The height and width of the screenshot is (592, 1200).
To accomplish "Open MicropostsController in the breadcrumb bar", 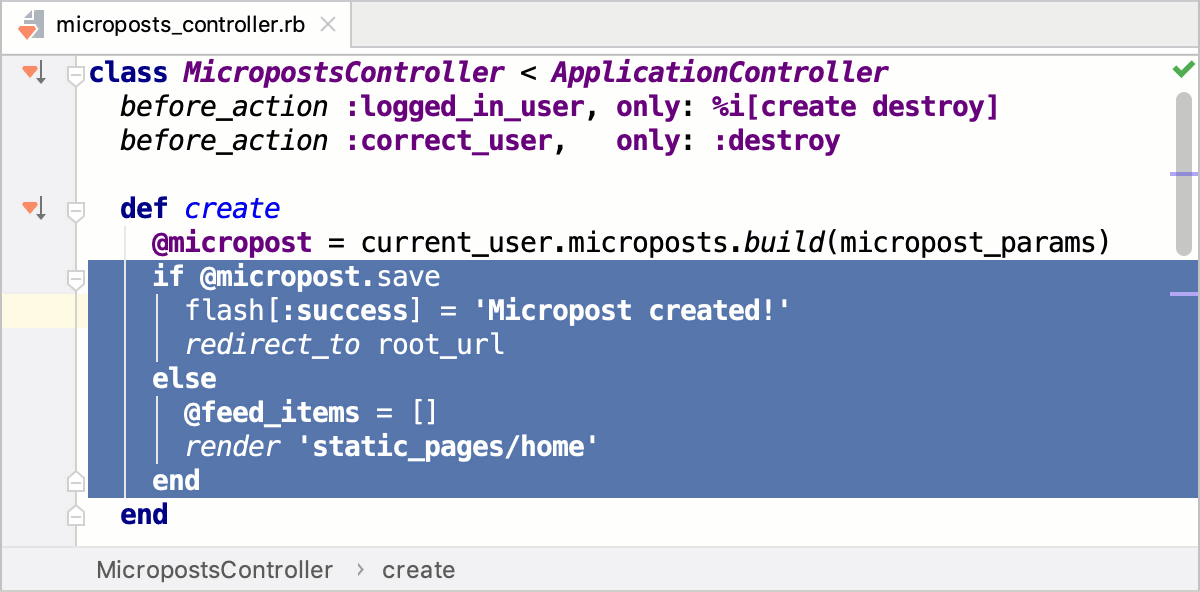I will [214, 570].
